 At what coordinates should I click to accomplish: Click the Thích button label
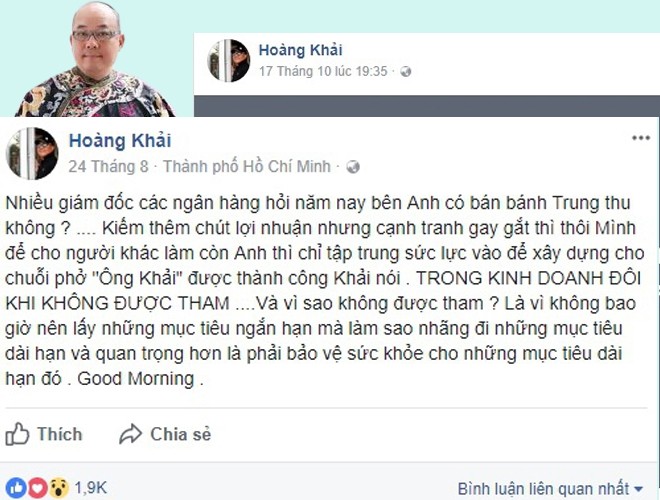[x=60, y=434]
